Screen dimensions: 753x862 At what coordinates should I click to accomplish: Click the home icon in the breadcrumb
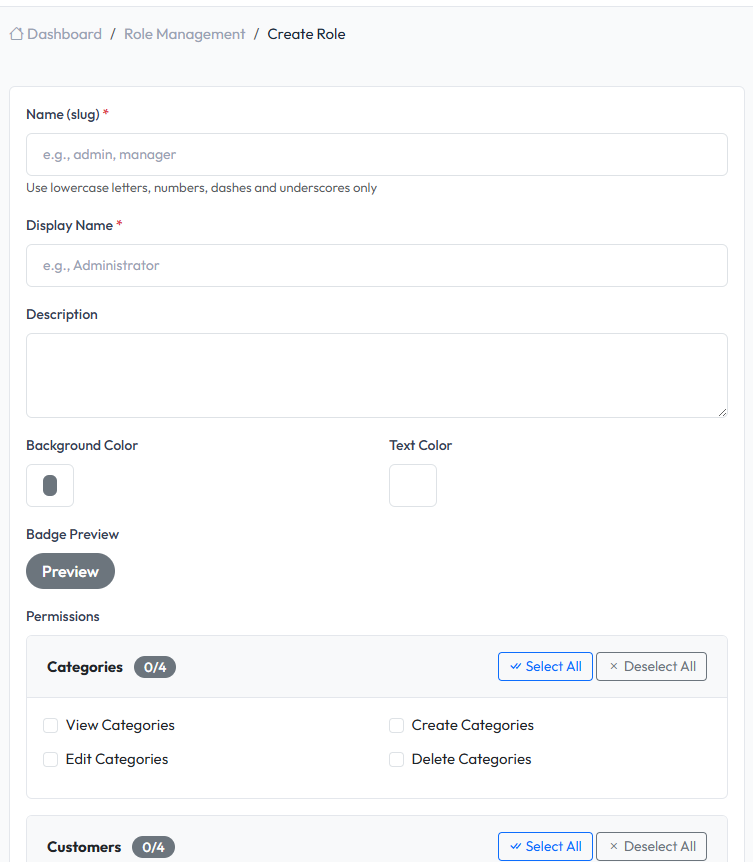16,34
